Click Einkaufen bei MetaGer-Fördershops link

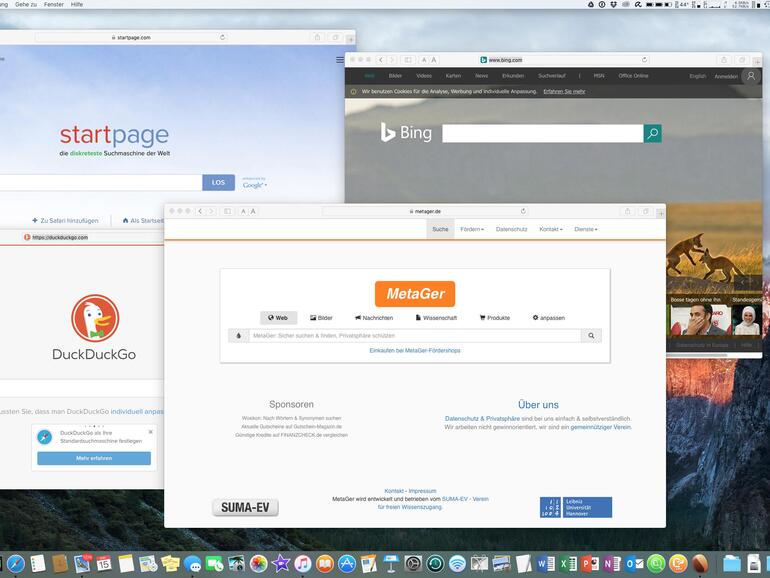415,351
